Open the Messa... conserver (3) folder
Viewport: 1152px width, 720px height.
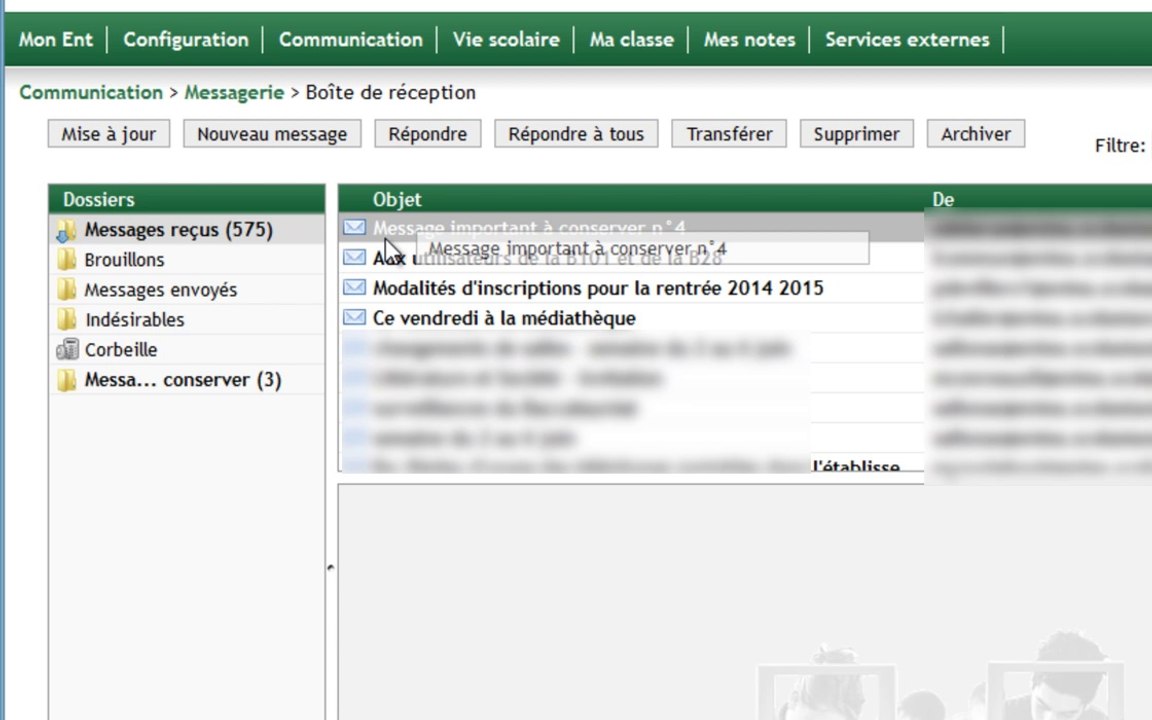(x=187, y=380)
